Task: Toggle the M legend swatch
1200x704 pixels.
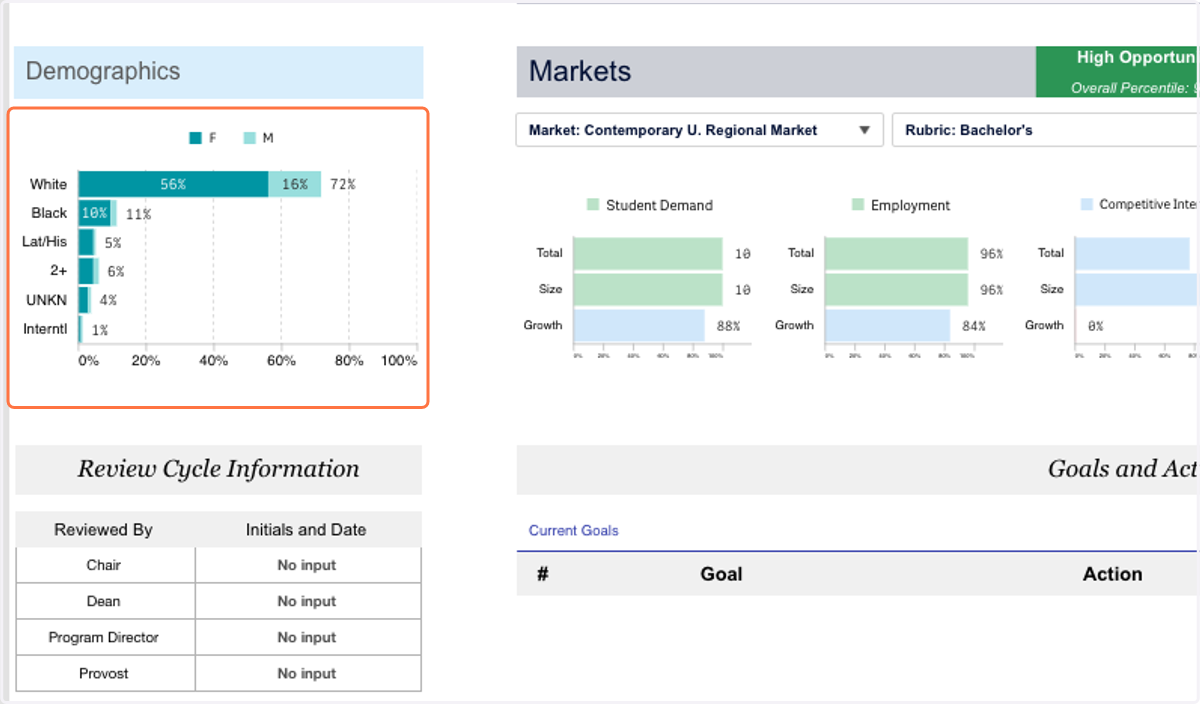Action: (x=249, y=138)
